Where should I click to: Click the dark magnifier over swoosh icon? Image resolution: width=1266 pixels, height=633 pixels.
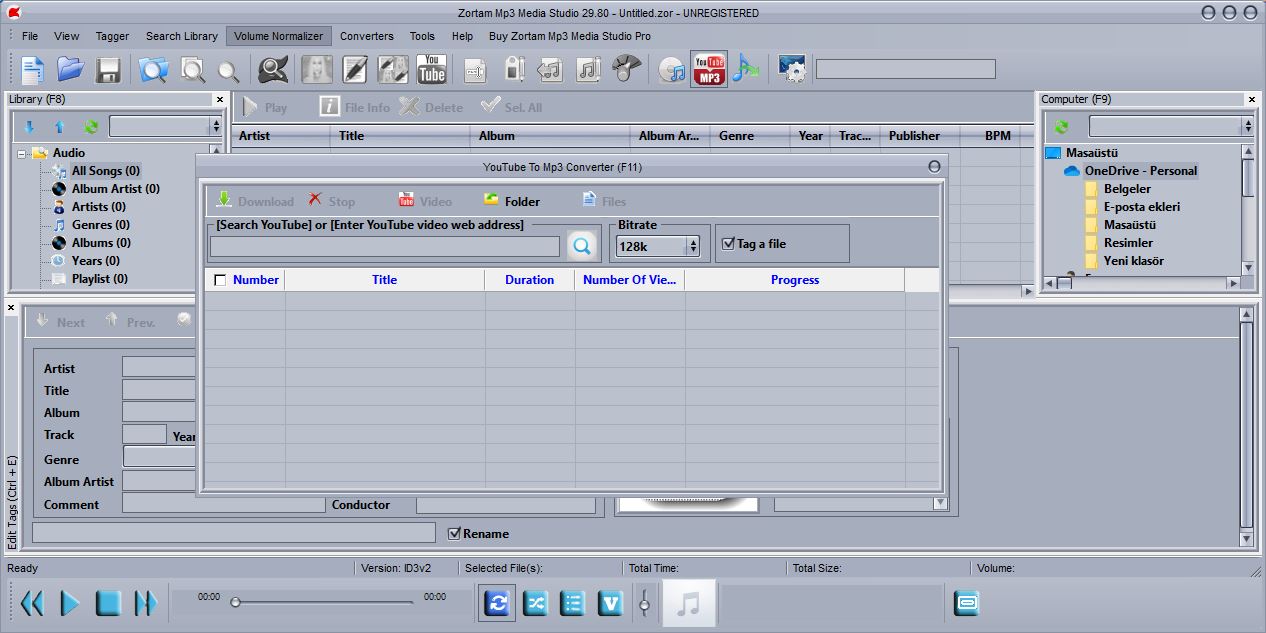pos(273,69)
